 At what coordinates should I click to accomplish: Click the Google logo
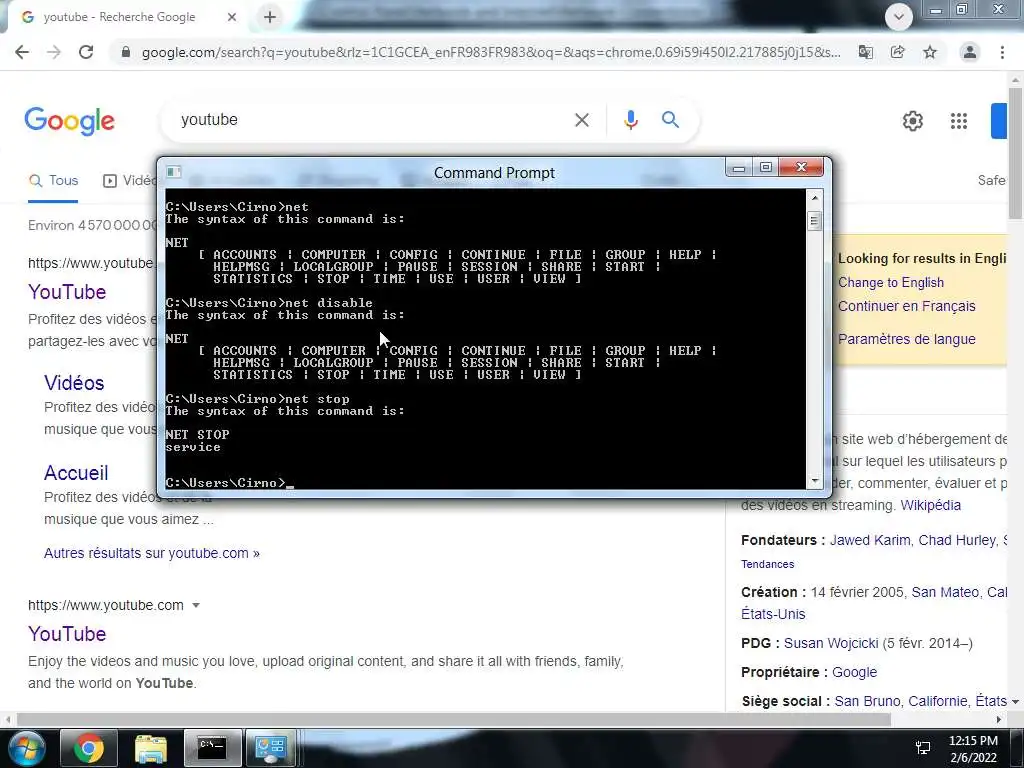pyautogui.click(x=70, y=121)
